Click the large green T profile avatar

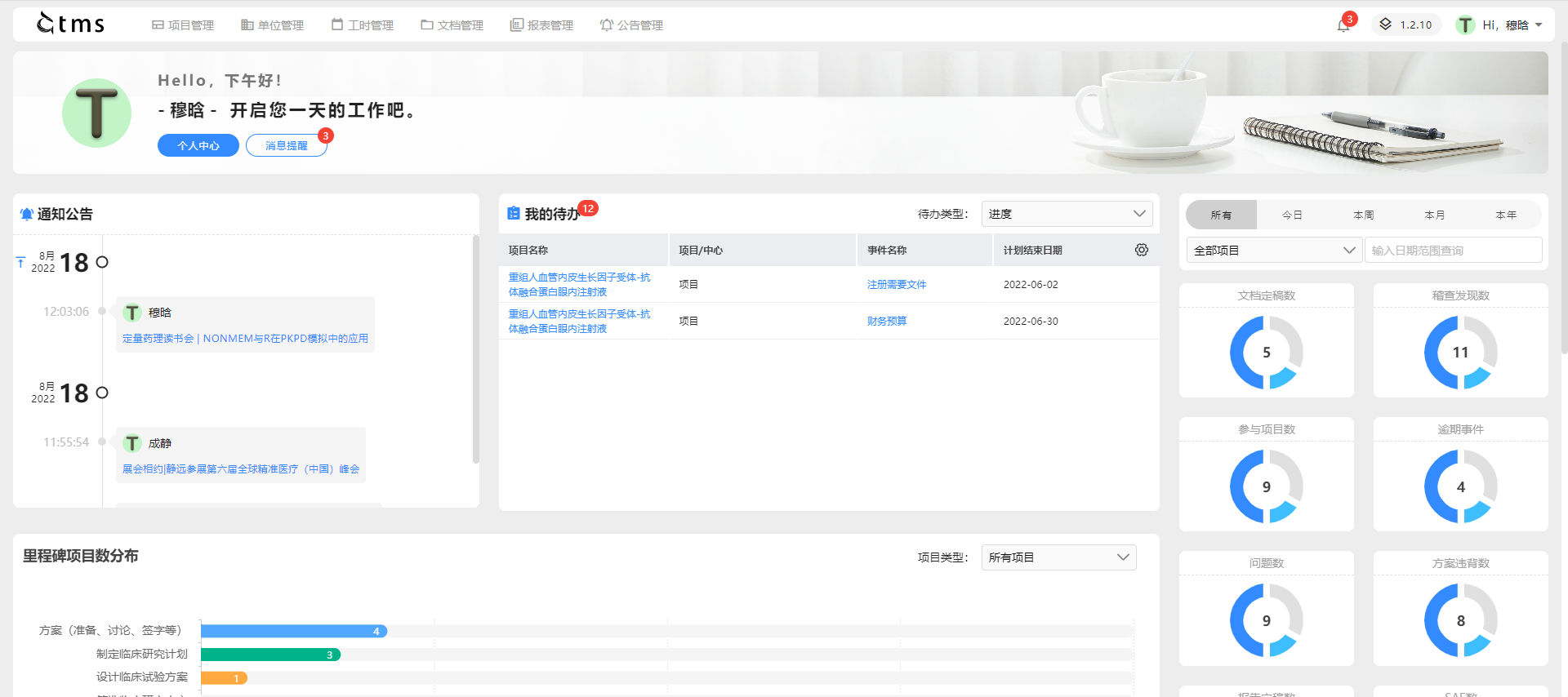[96, 113]
